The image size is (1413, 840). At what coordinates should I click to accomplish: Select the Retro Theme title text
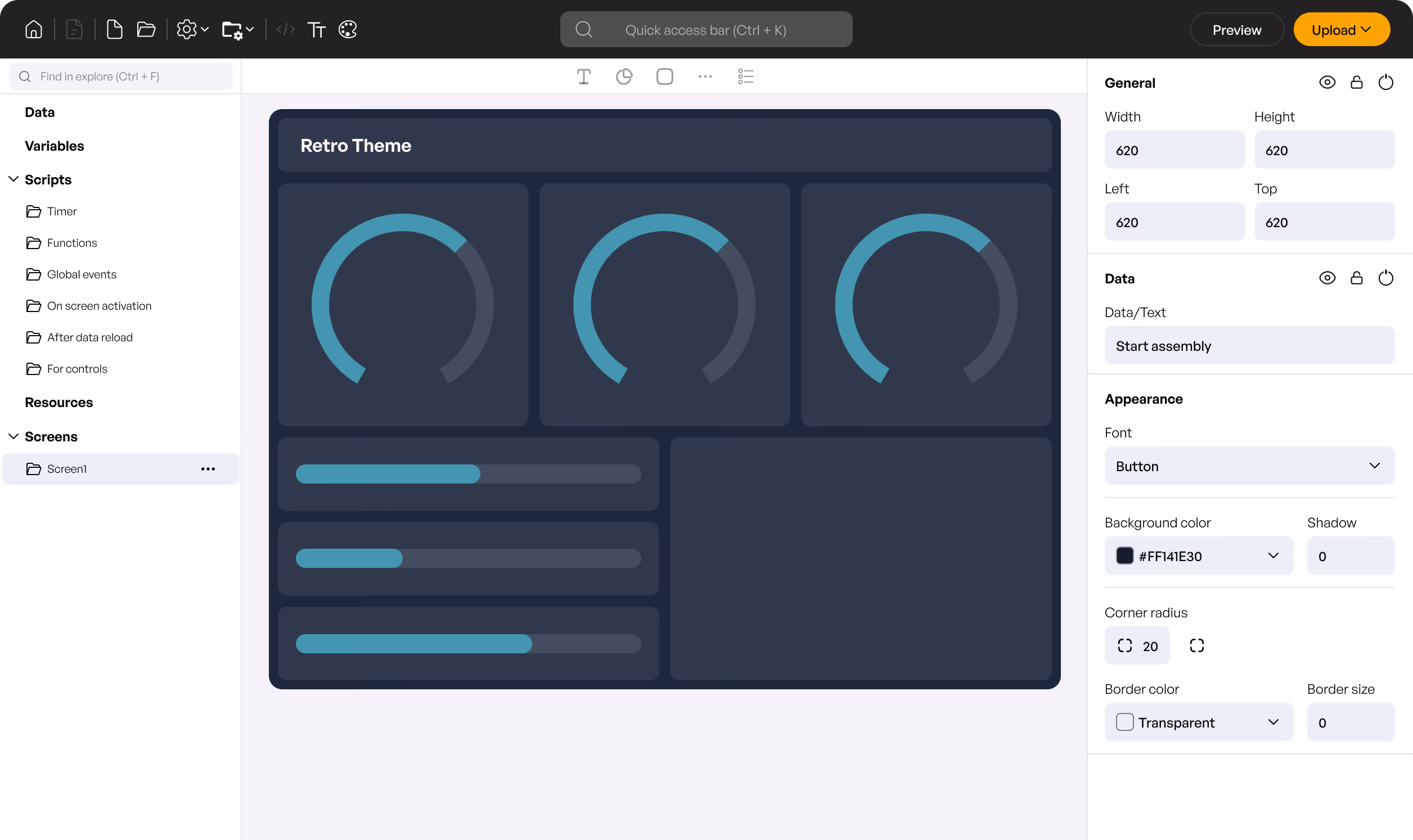tap(355, 146)
